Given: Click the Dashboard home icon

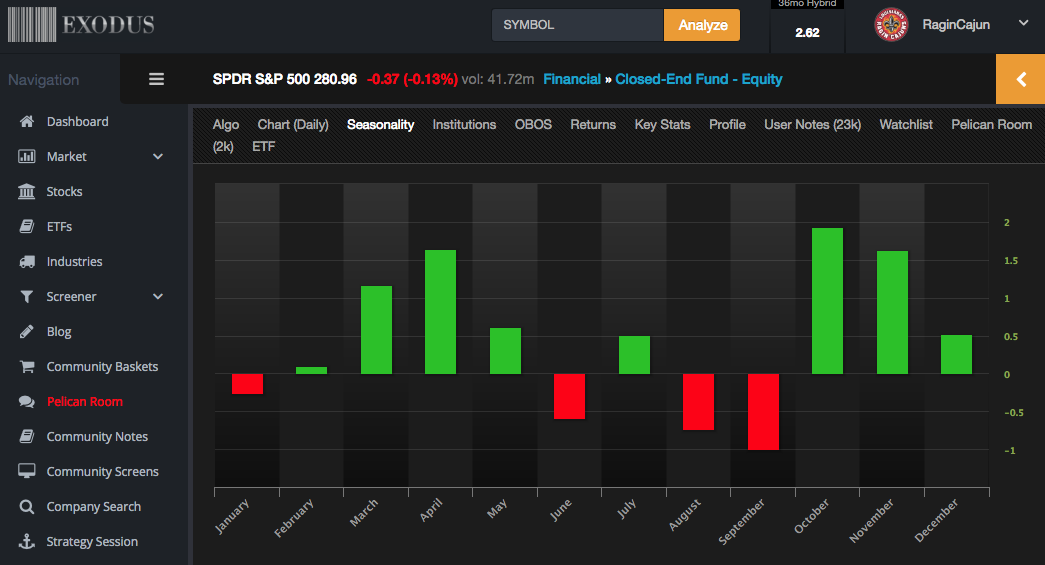Looking at the screenshot, I should pos(27,121).
